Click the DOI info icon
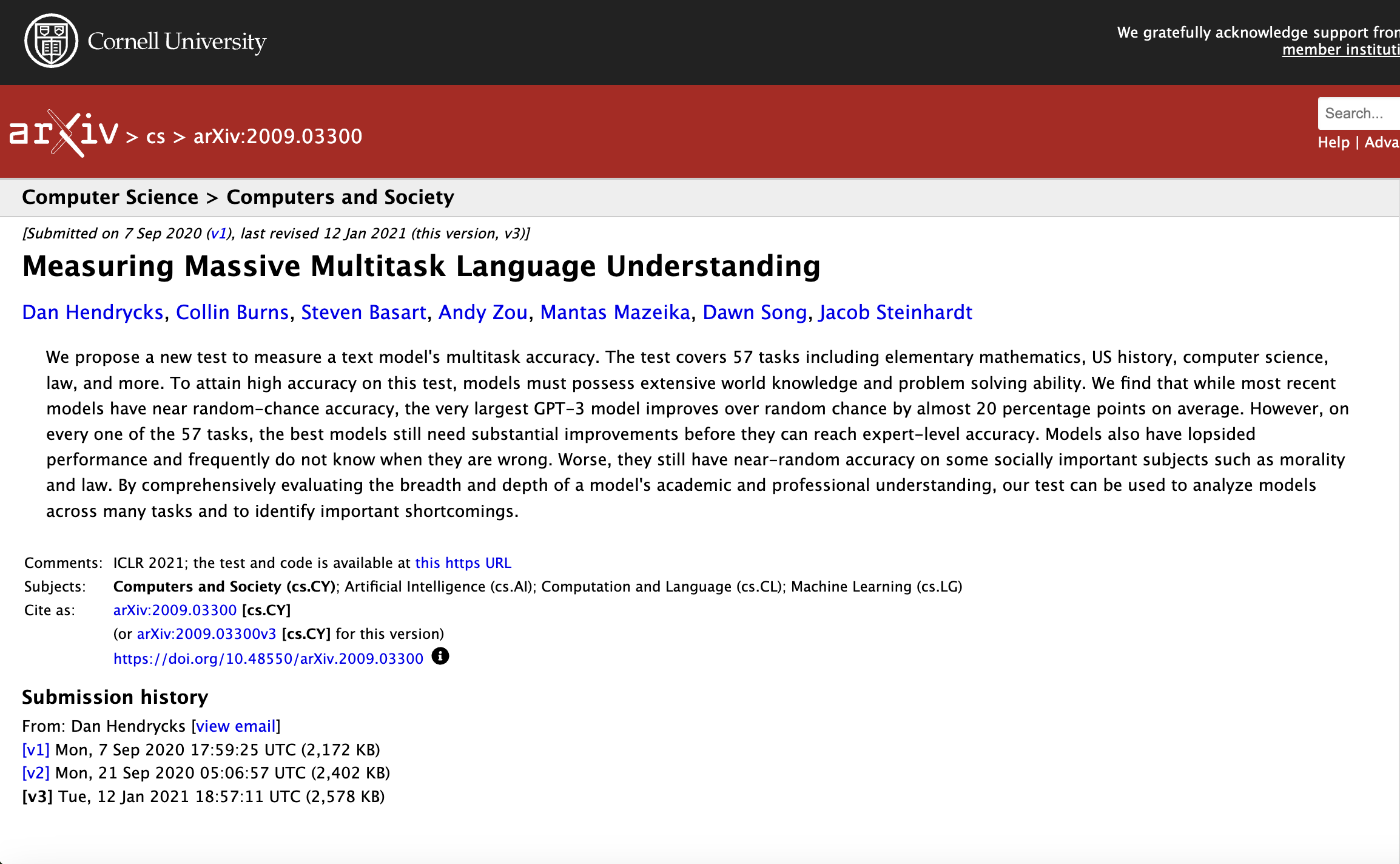Viewport: 1400px width, 864px height. [440, 657]
